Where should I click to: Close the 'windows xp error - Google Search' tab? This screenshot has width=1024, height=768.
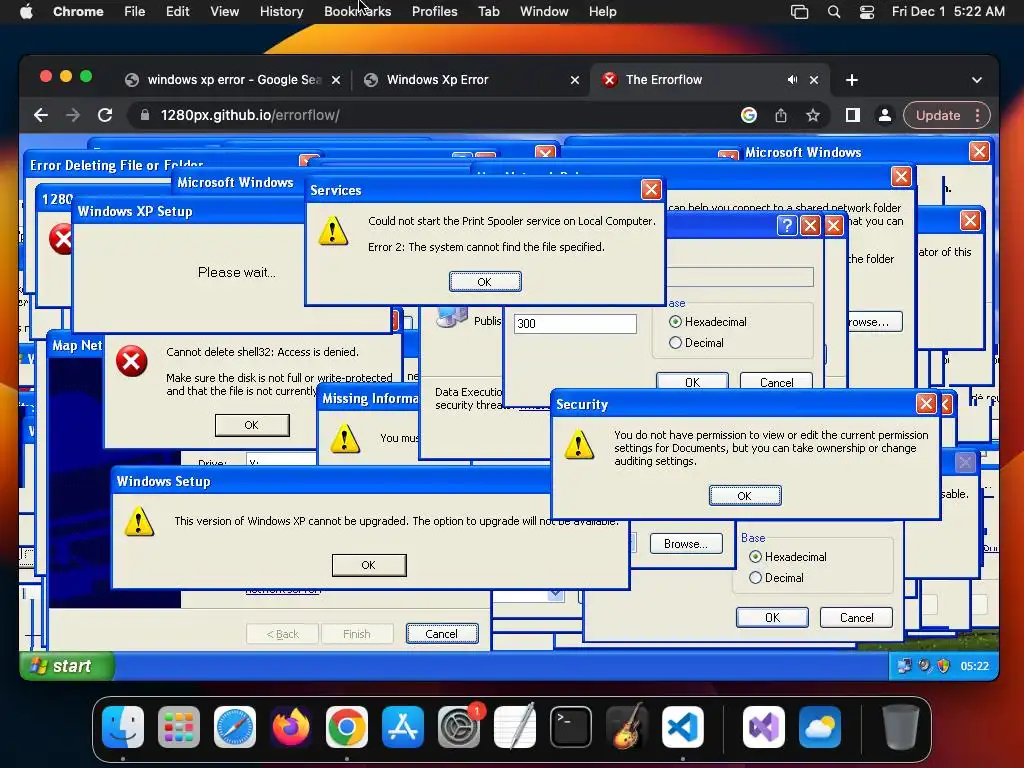[x=336, y=80]
